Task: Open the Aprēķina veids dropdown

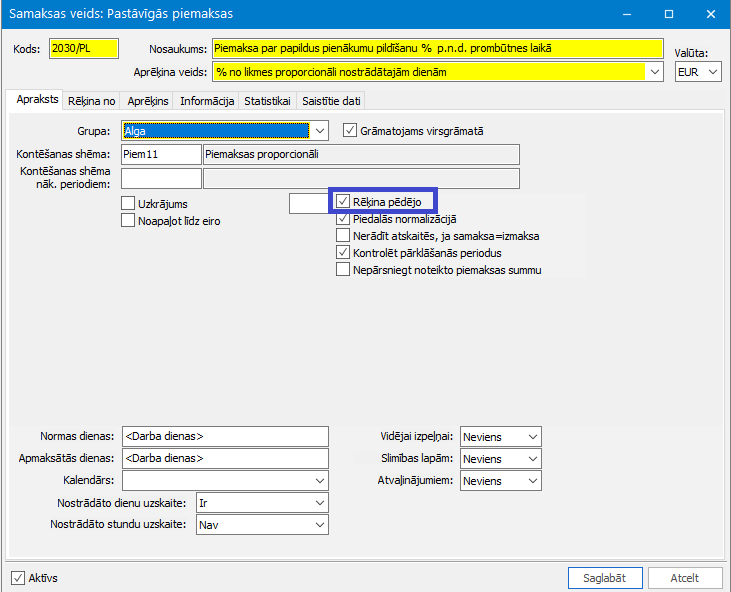Action: [x=655, y=72]
